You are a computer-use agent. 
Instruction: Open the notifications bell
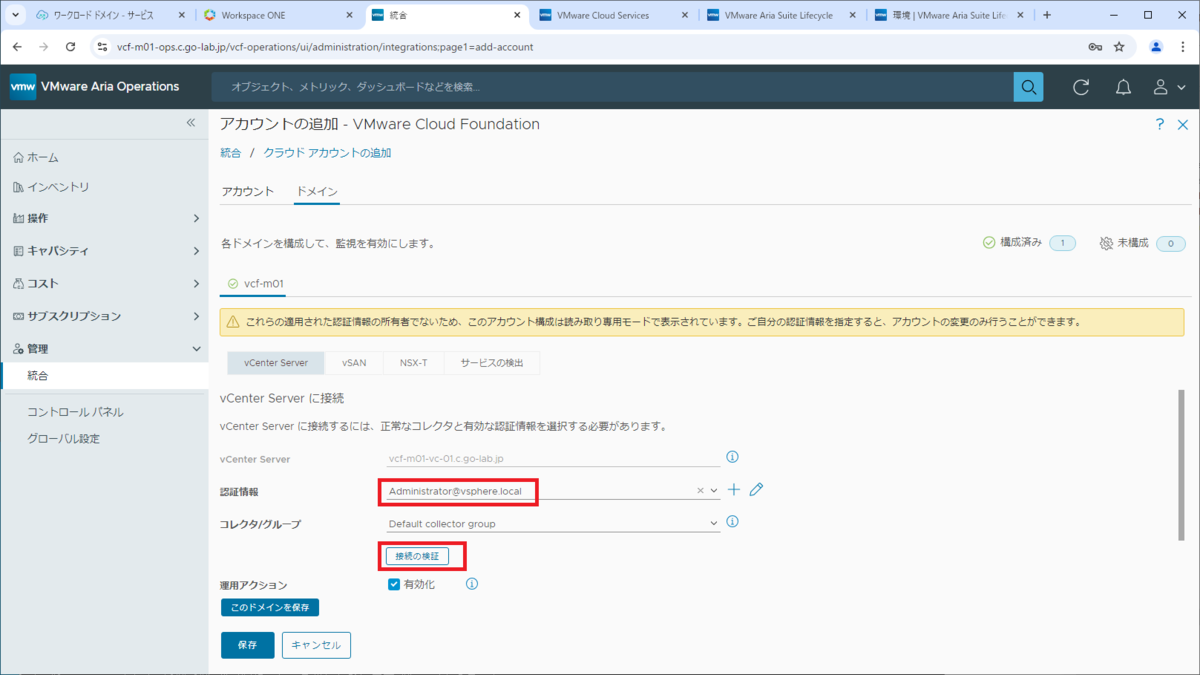1123,87
